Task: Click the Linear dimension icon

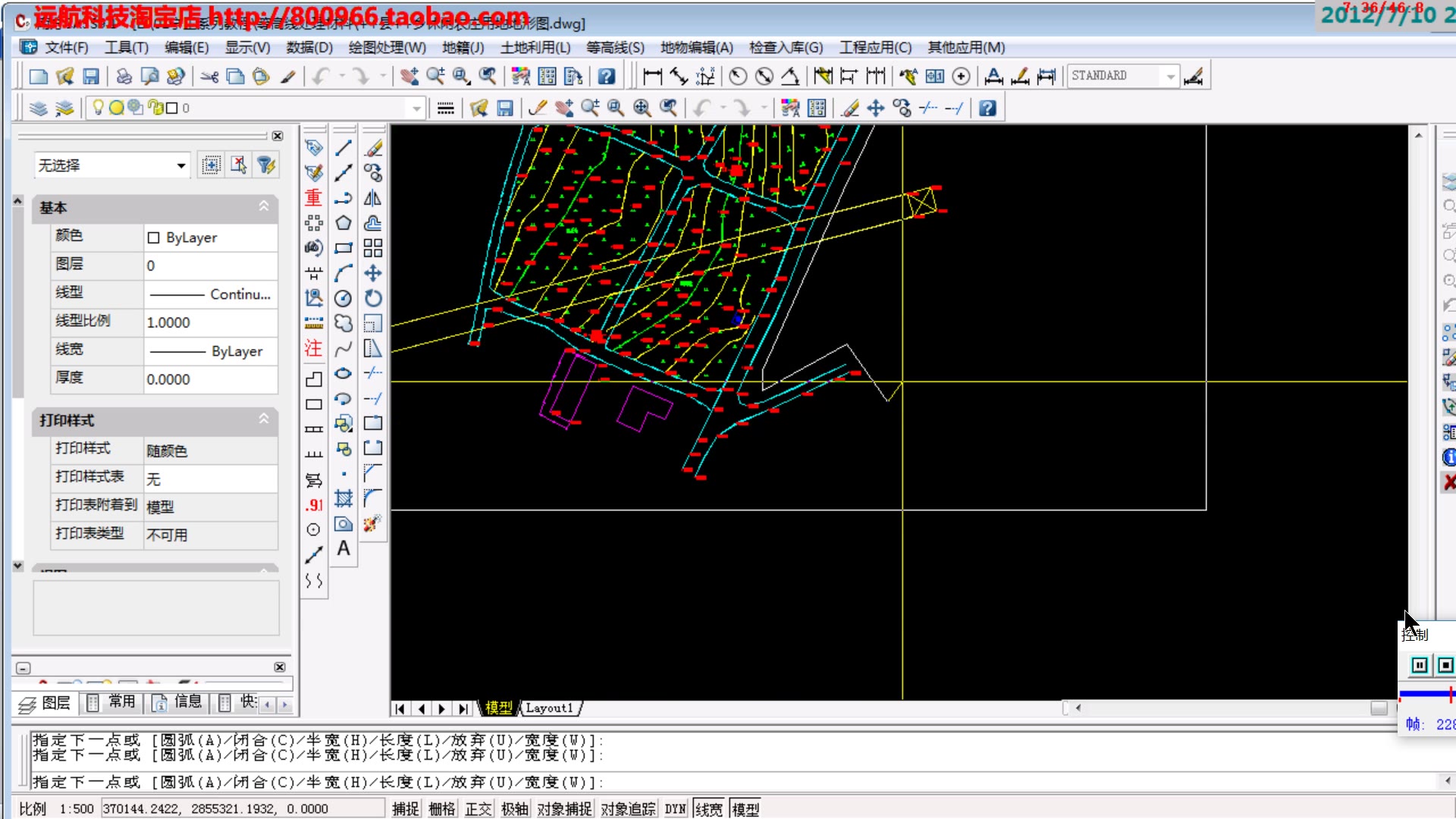Action: click(652, 77)
